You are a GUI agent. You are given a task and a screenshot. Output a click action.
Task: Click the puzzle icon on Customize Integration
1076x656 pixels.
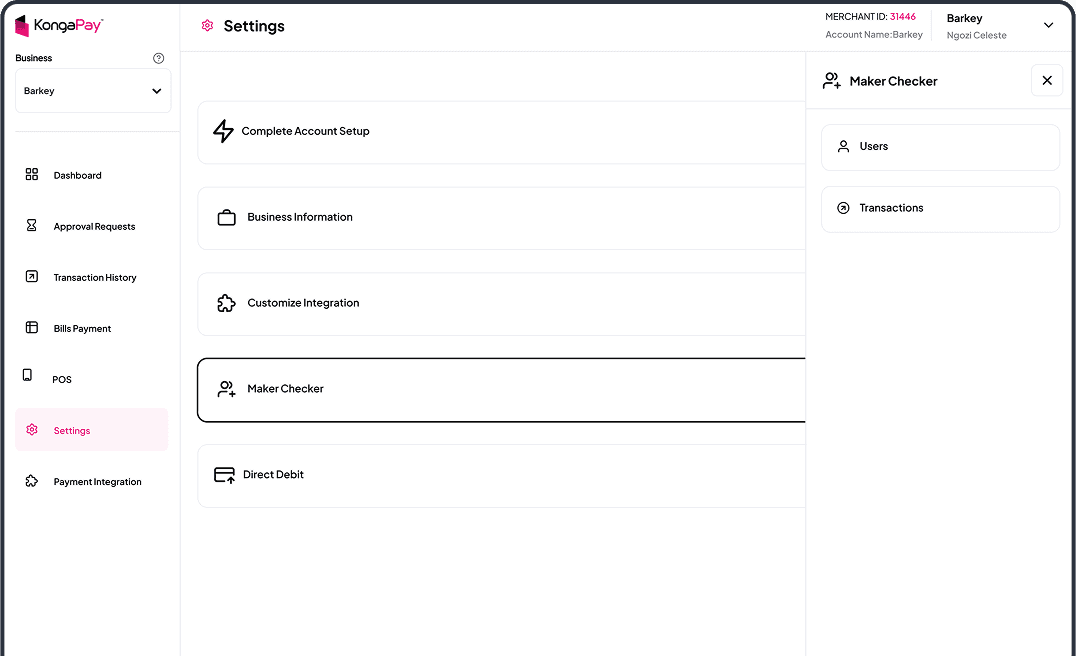coord(223,302)
